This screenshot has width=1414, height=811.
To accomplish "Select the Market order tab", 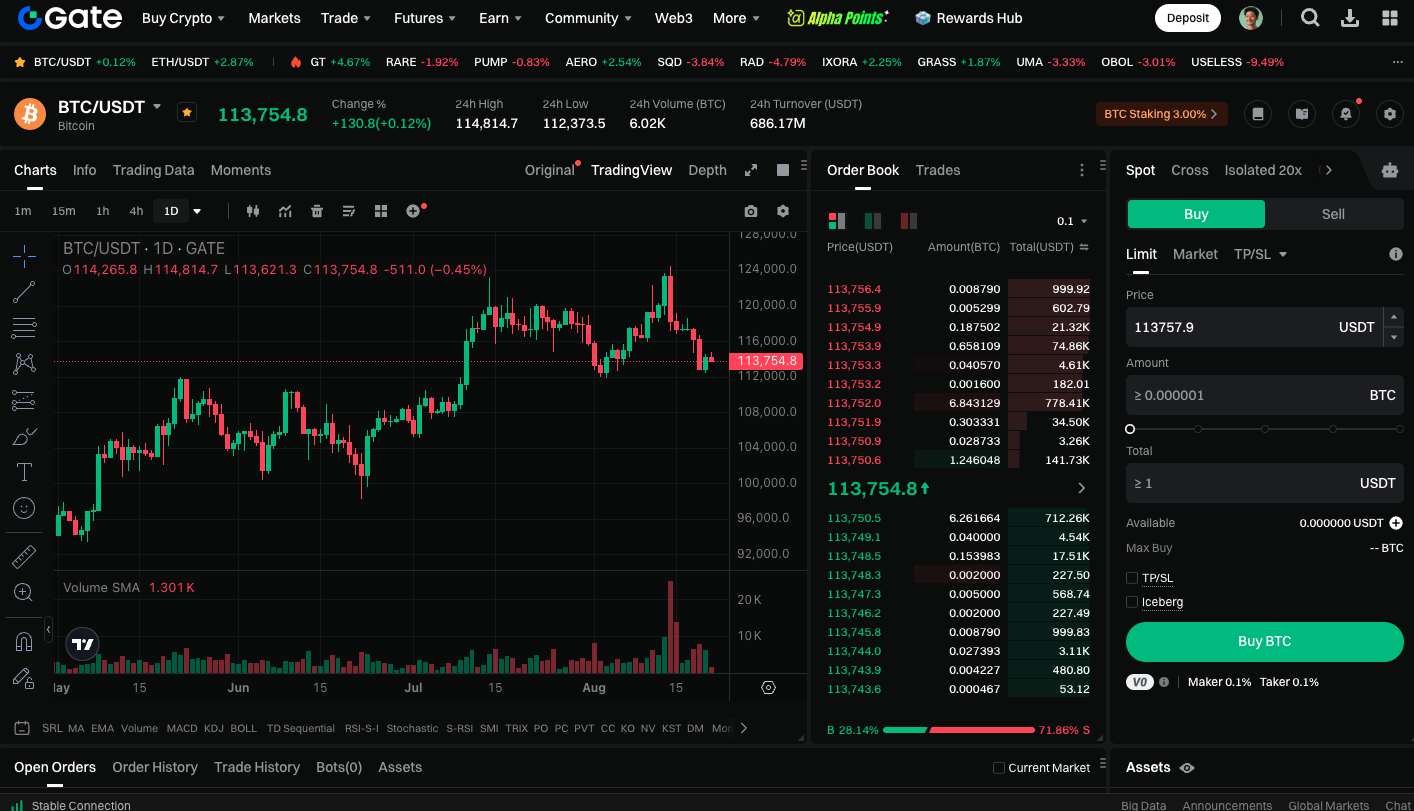I will coord(1195,254).
